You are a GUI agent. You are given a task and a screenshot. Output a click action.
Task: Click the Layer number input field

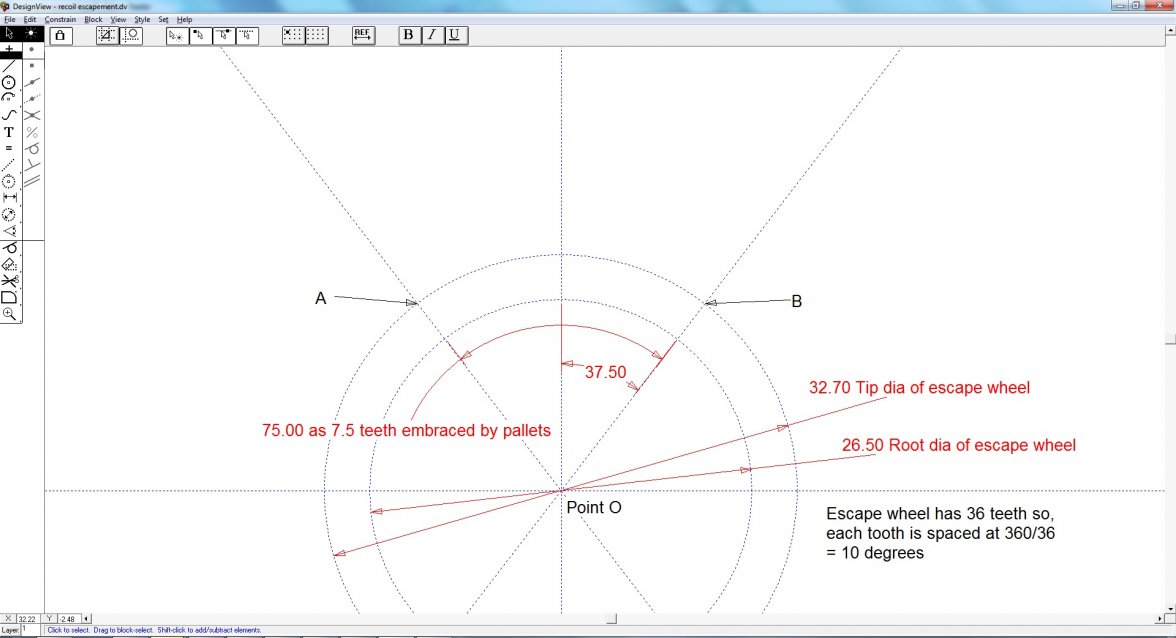(x=30, y=630)
